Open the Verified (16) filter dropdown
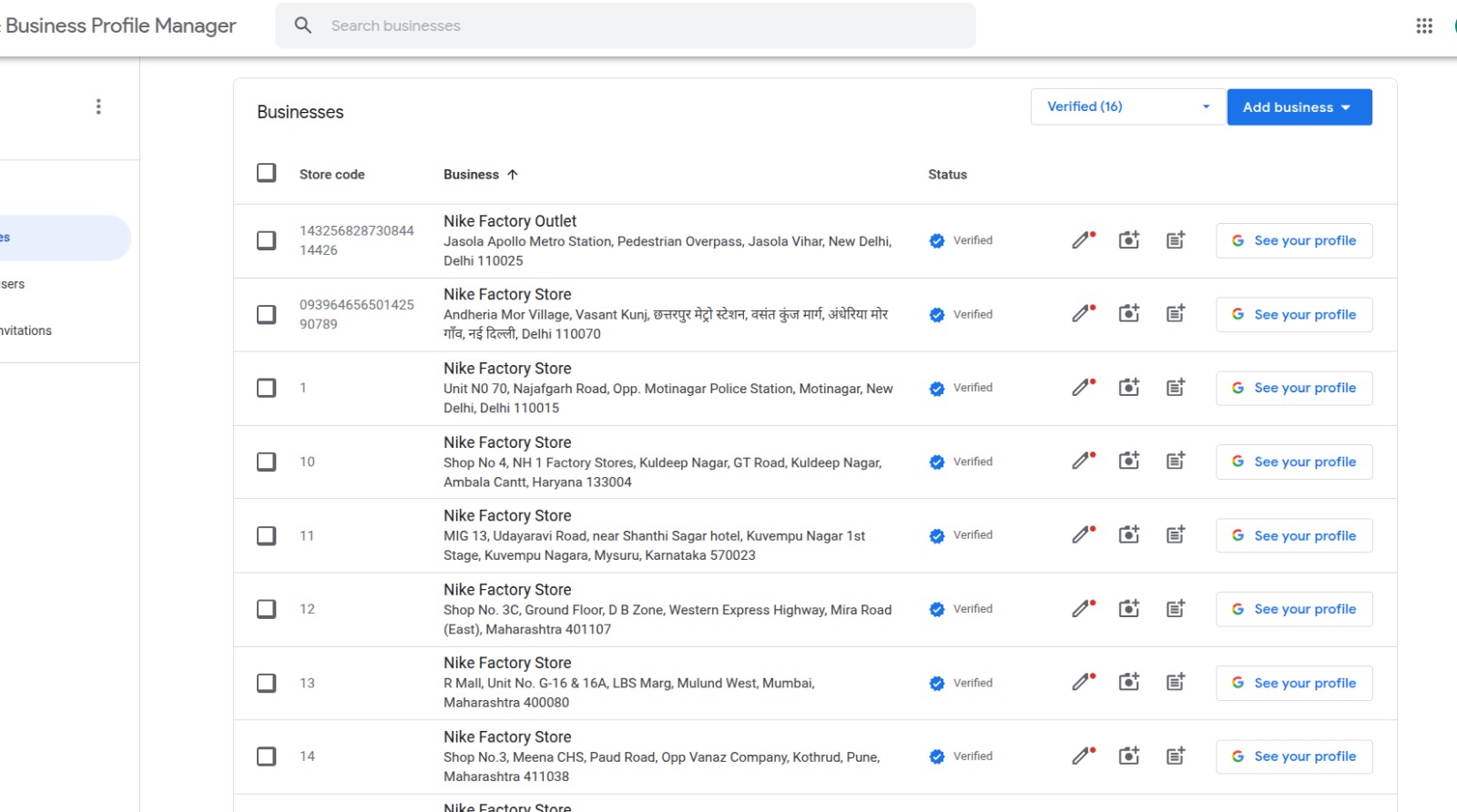Image resolution: width=1457 pixels, height=812 pixels. 1127,107
